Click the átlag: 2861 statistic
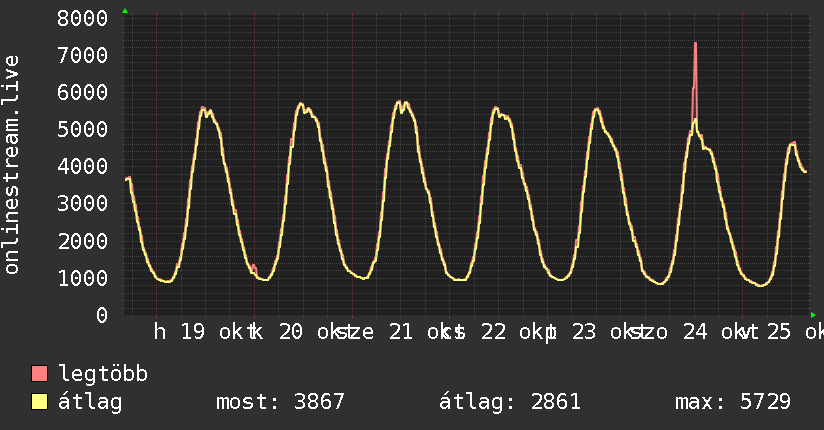Viewport: 824px width, 430px height. [510, 402]
